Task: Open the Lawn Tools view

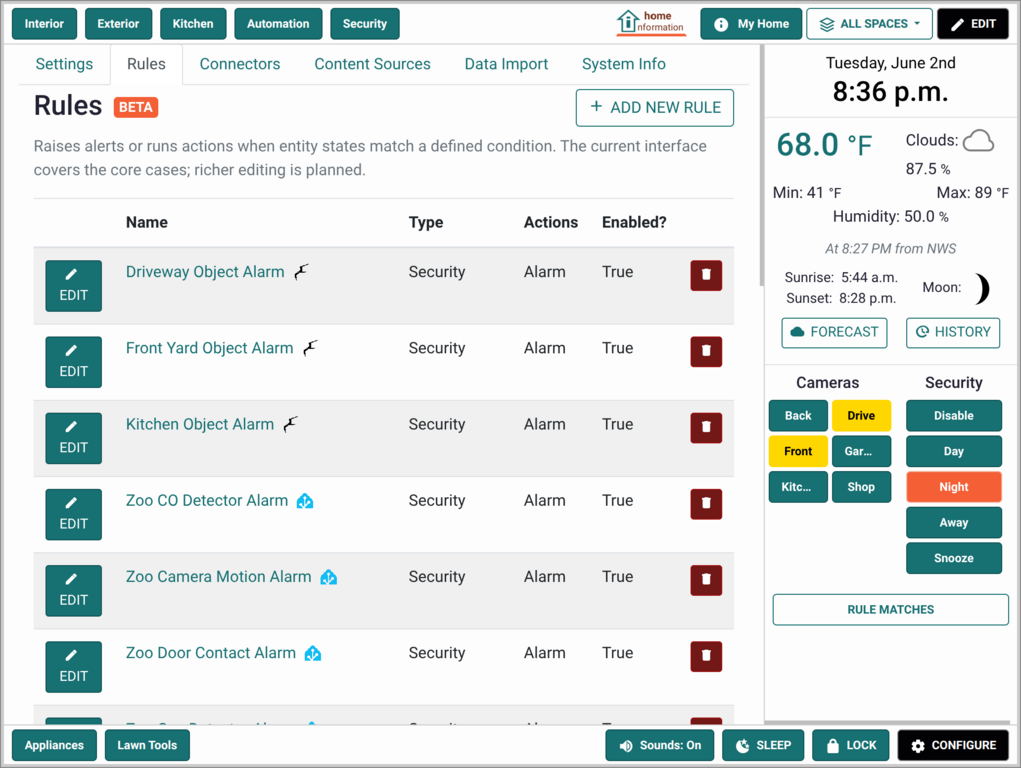Action: pyautogui.click(x=147, y=745)
